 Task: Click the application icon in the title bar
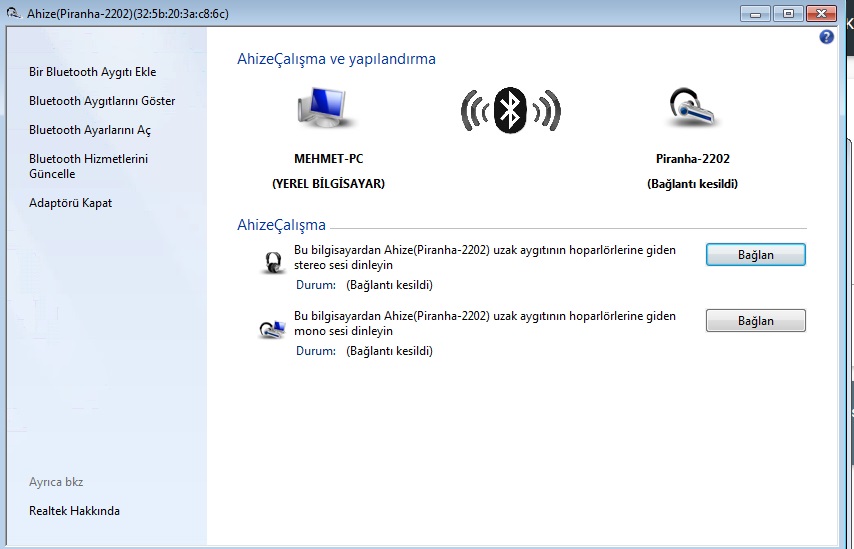tap(13, 13)
